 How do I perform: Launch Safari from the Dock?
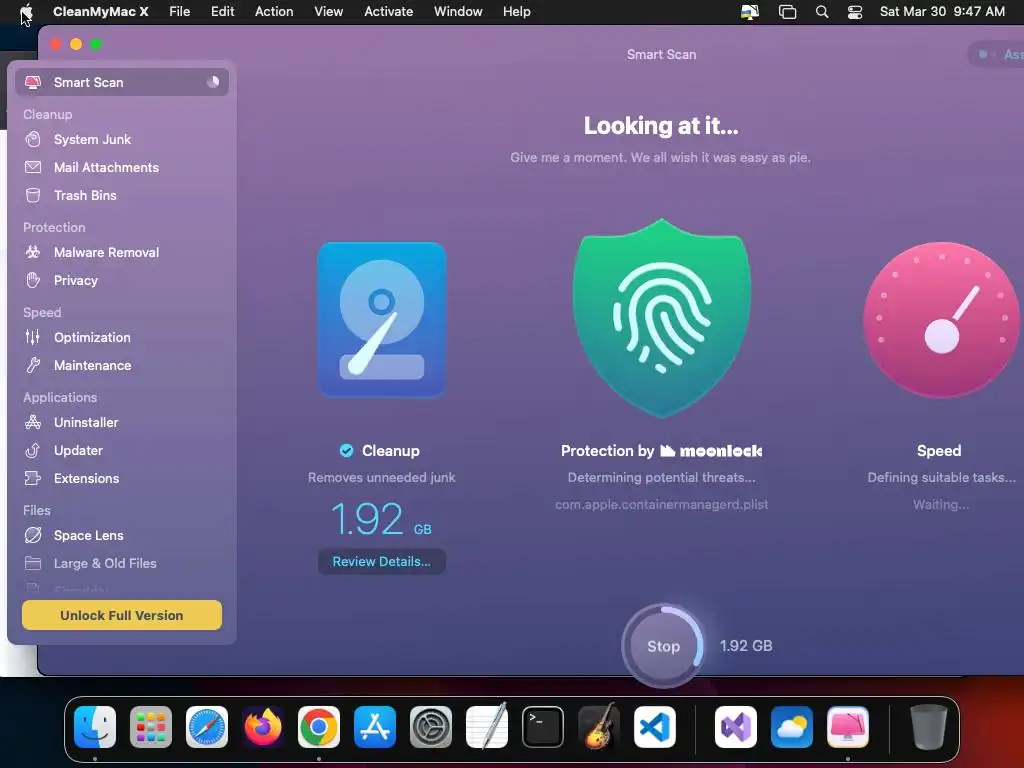207,727
